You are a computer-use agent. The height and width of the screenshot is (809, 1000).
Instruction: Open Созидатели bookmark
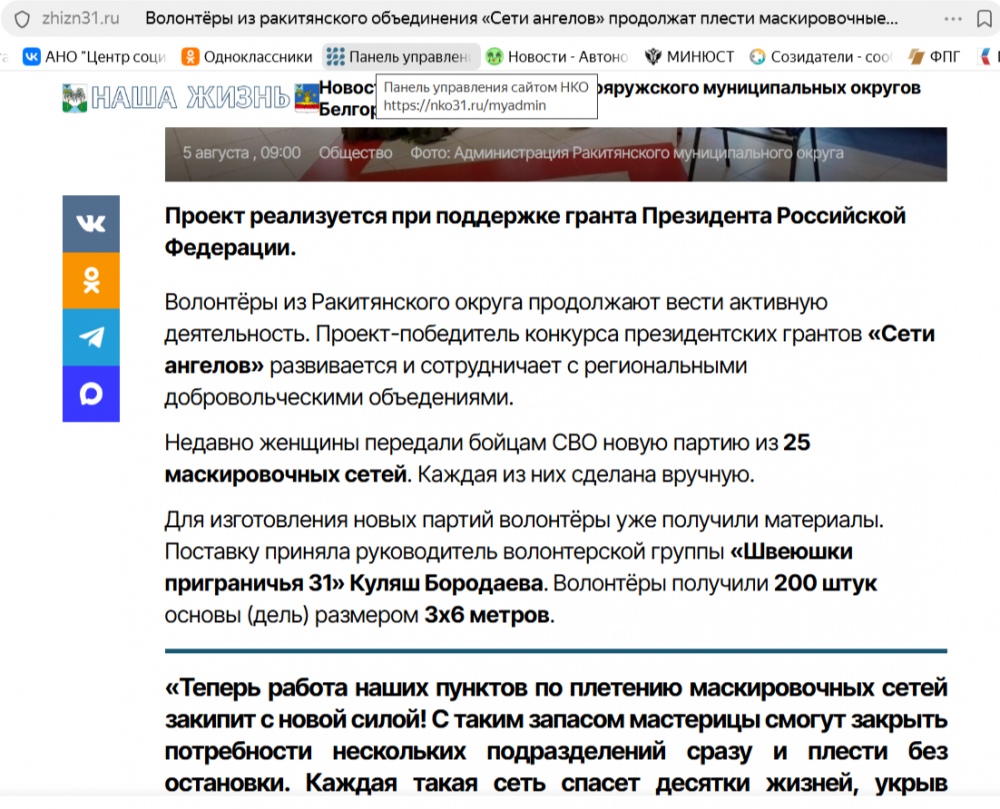click(821, 57)
